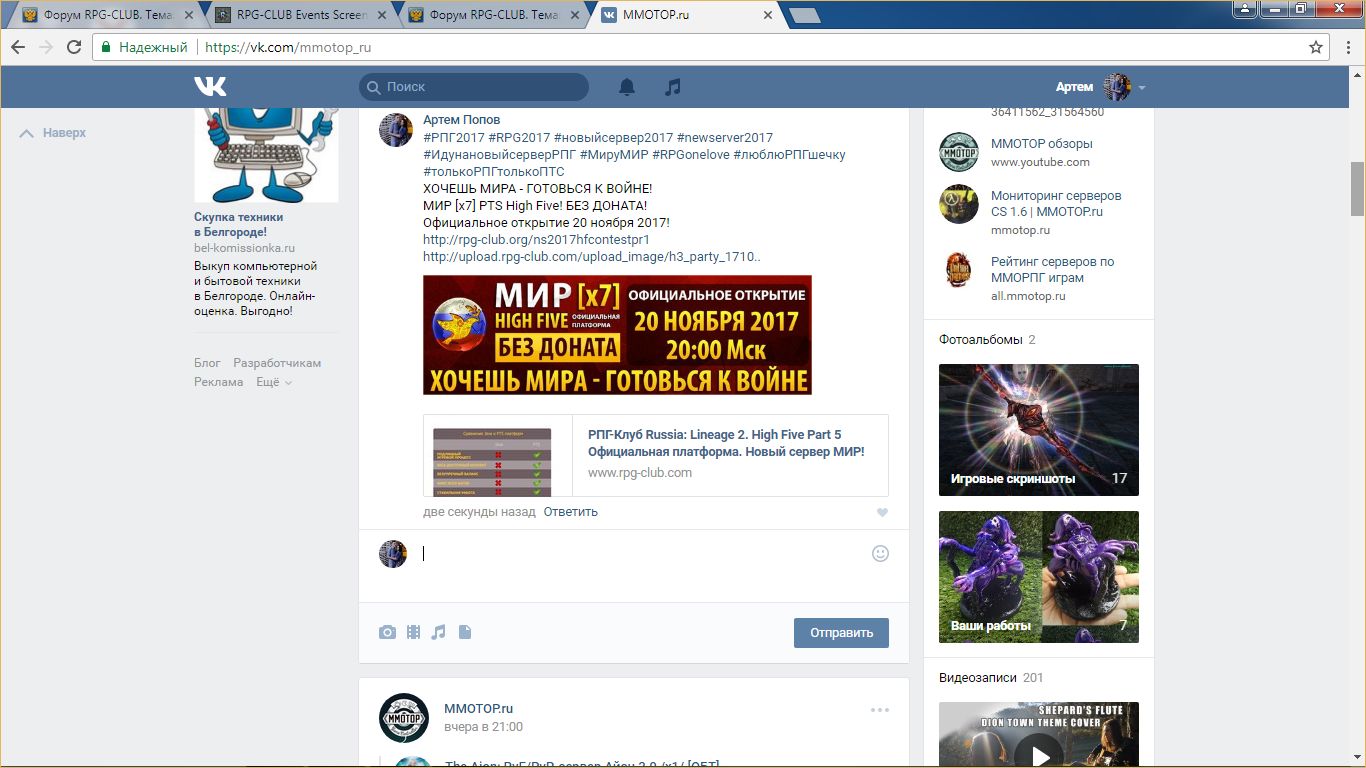Attach a photo with the camera icon
This screenshot has height=768, width=1366.
click(387, 632)
